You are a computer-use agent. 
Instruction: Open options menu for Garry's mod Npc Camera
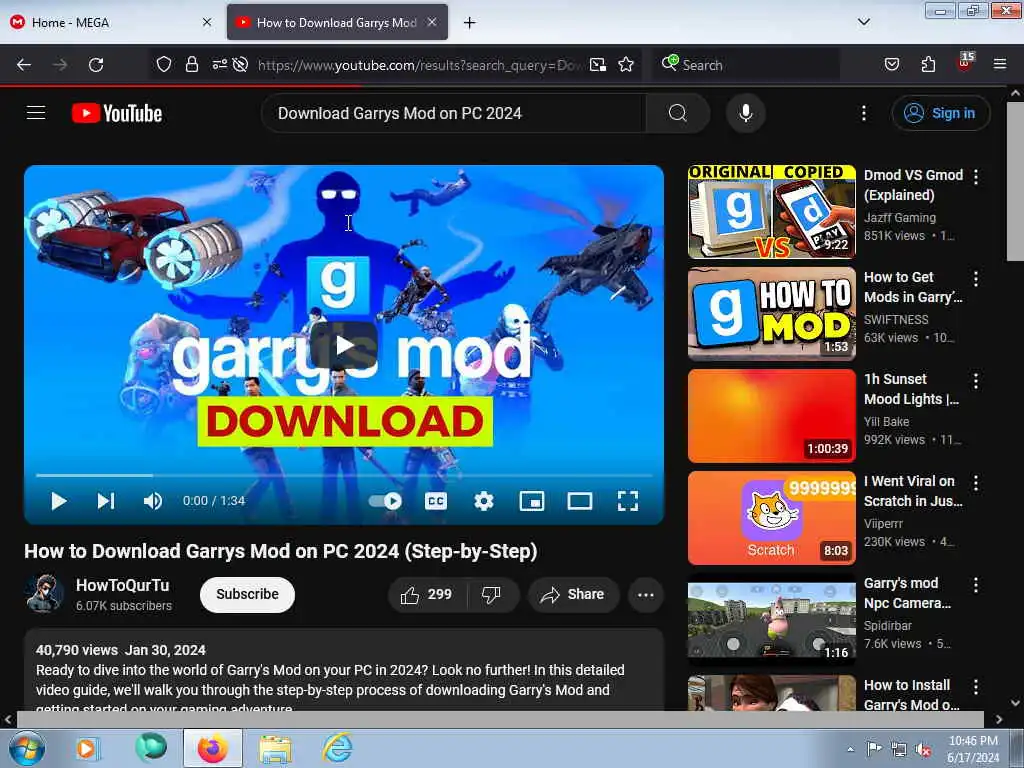tap(976, 585)
